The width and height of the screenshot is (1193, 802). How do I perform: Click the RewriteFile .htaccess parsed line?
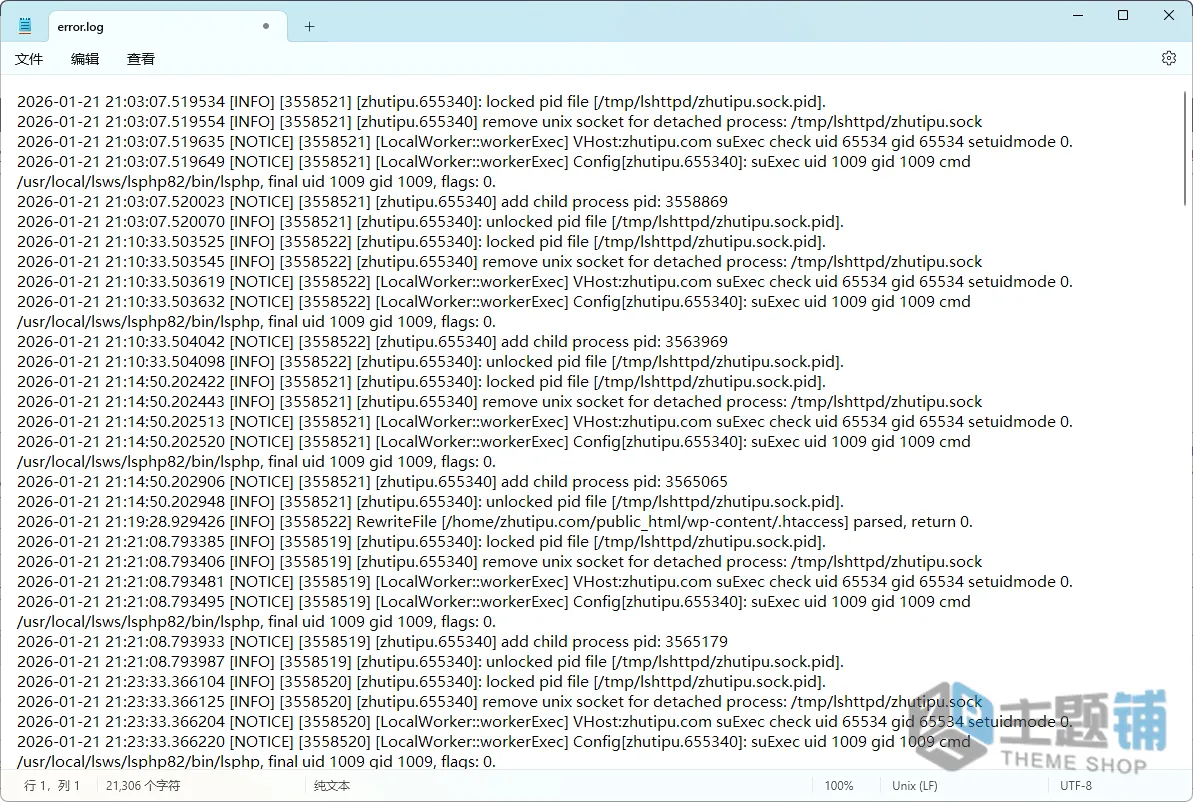pyautogui.click(x=495, y=521)
